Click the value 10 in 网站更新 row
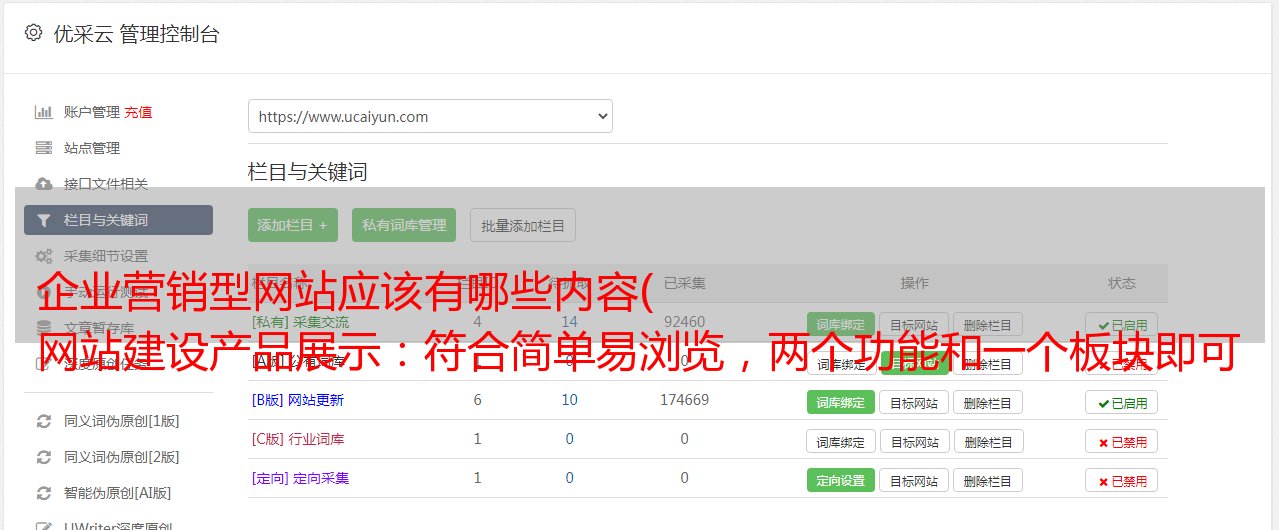1279x530 pixels. 570,400
